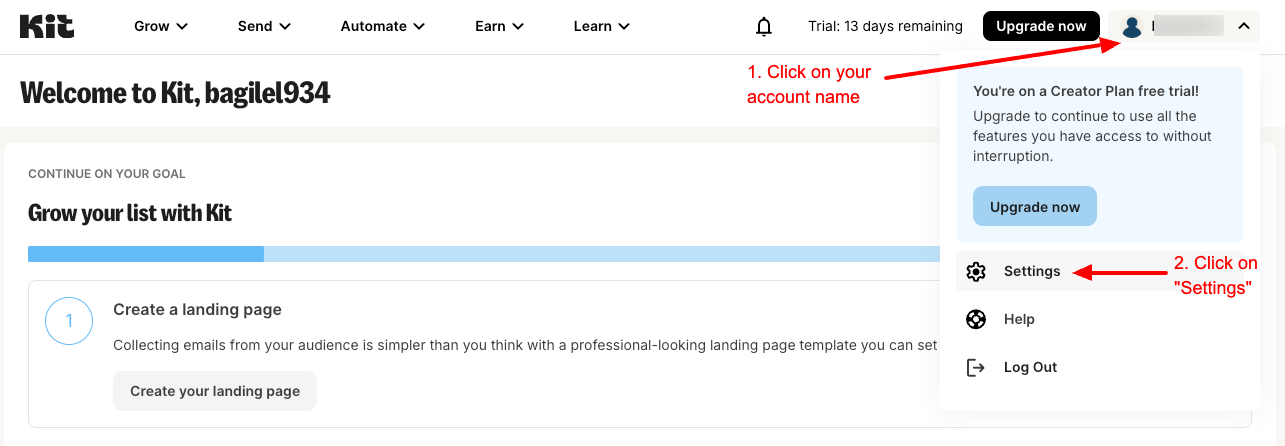Click the step 1 circle icon
Screen dimensions: 1285x446
point(69,322)
